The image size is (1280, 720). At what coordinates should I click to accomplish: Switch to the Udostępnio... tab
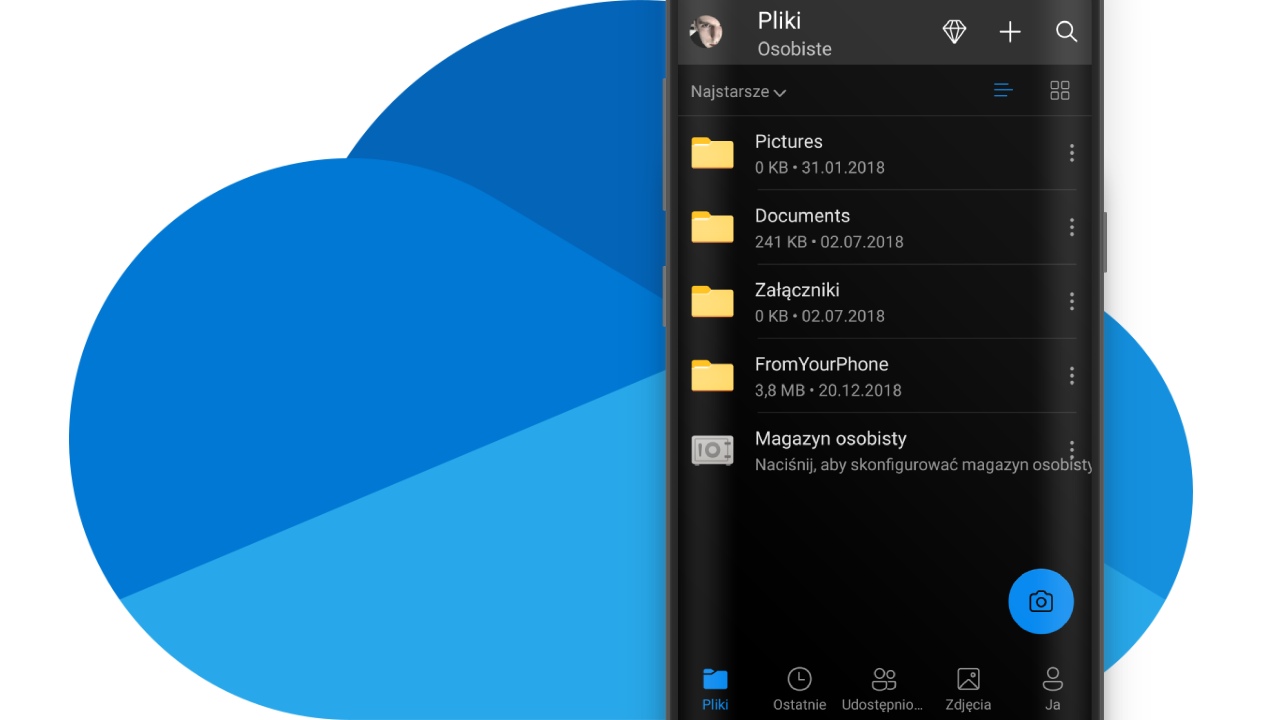pyautogui.click(x=883, y=689)
